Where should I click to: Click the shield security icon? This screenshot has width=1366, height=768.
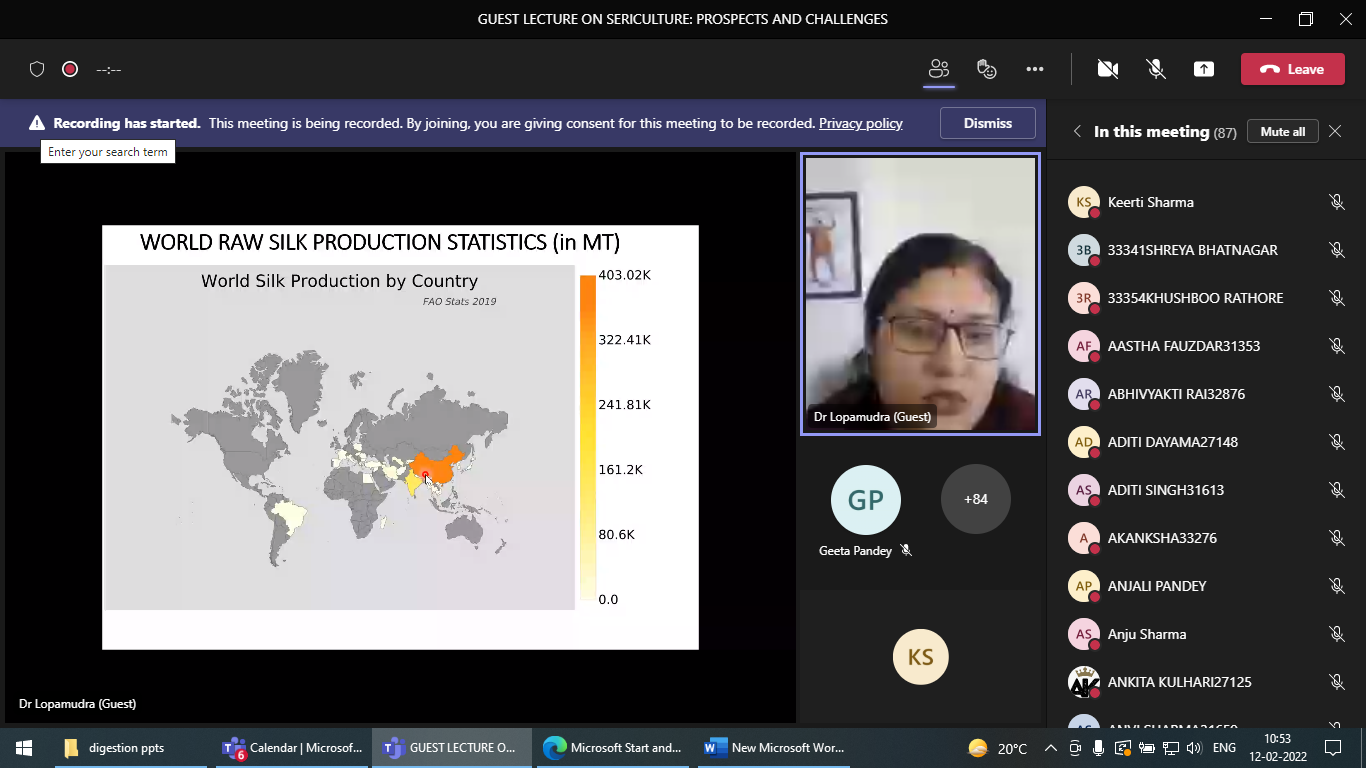coord(37,69)
